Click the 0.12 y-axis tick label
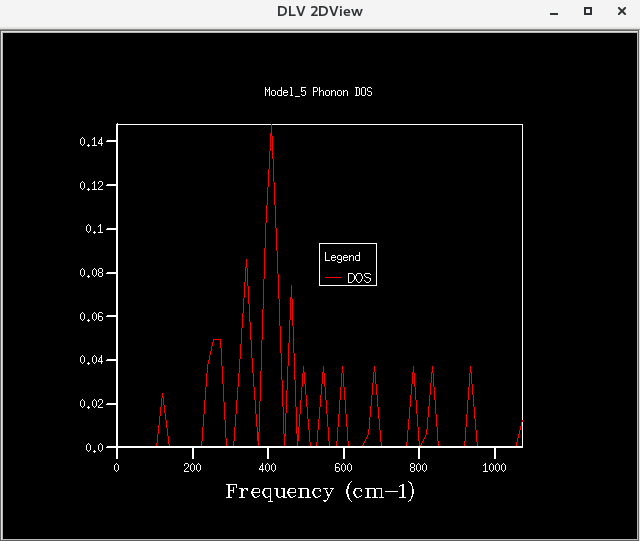Screen dimensions: 640x541 coord(91,186)
